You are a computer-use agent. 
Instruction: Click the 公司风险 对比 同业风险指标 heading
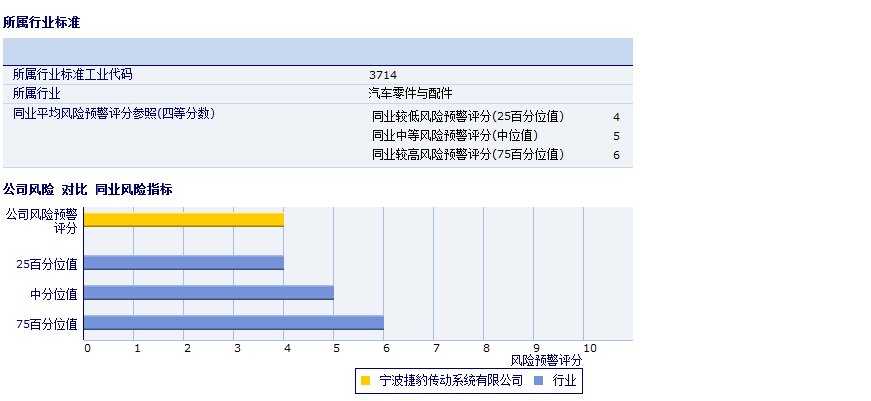pos(88,189)
